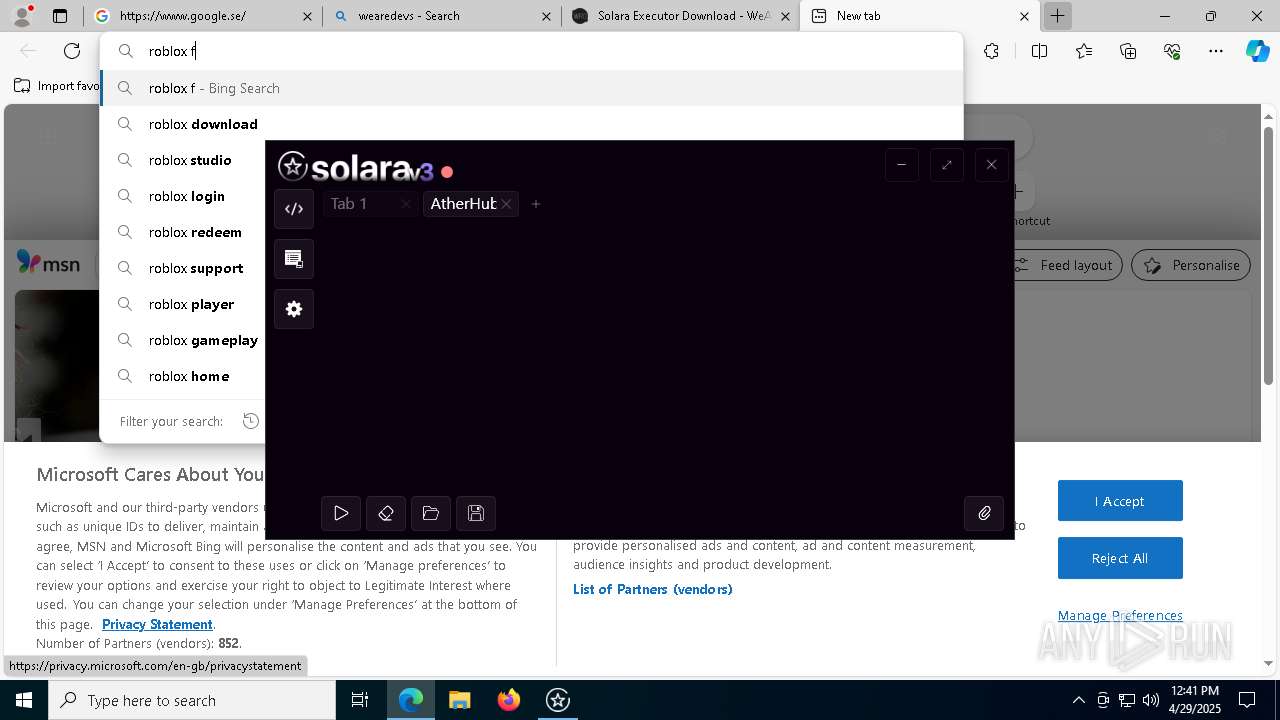Open Edge extensions puzzle icon
The image size is (1280, 720).
point(991,51)
